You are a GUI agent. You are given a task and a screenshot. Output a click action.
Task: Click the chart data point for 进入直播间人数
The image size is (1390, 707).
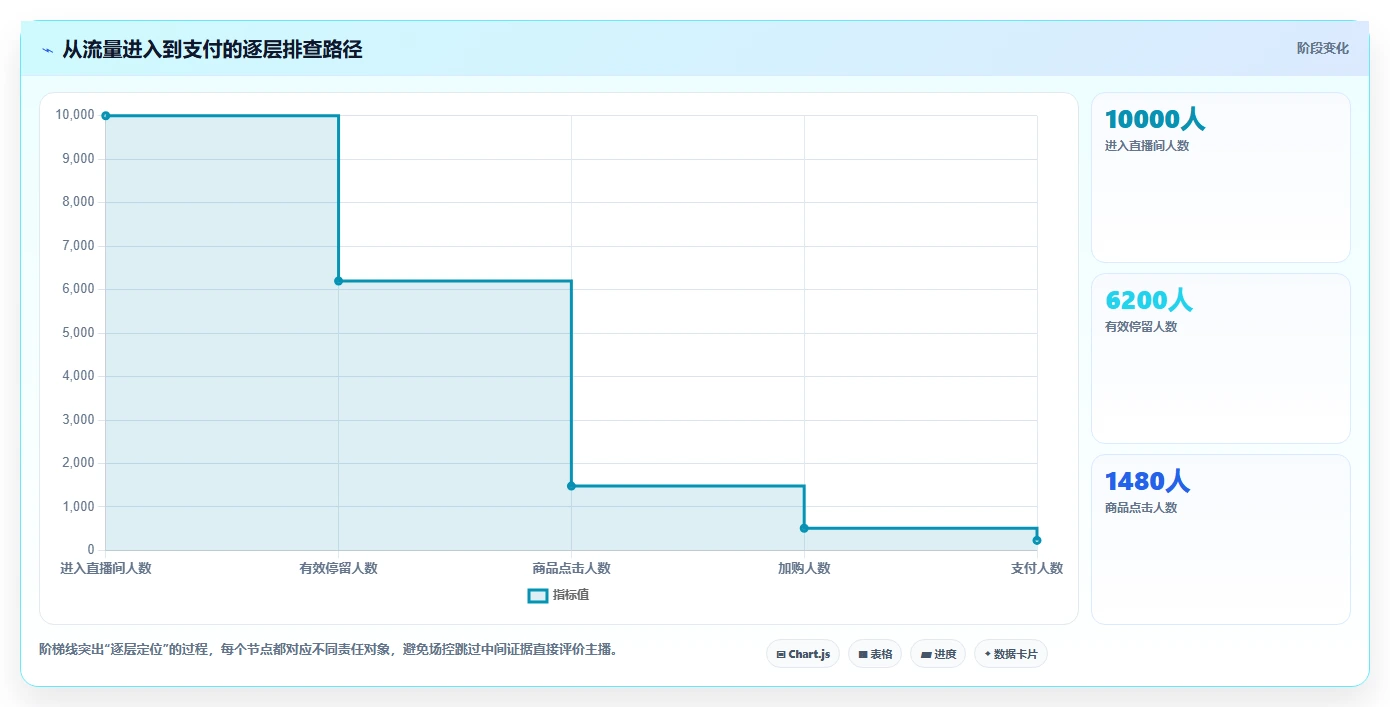[106, 116]
